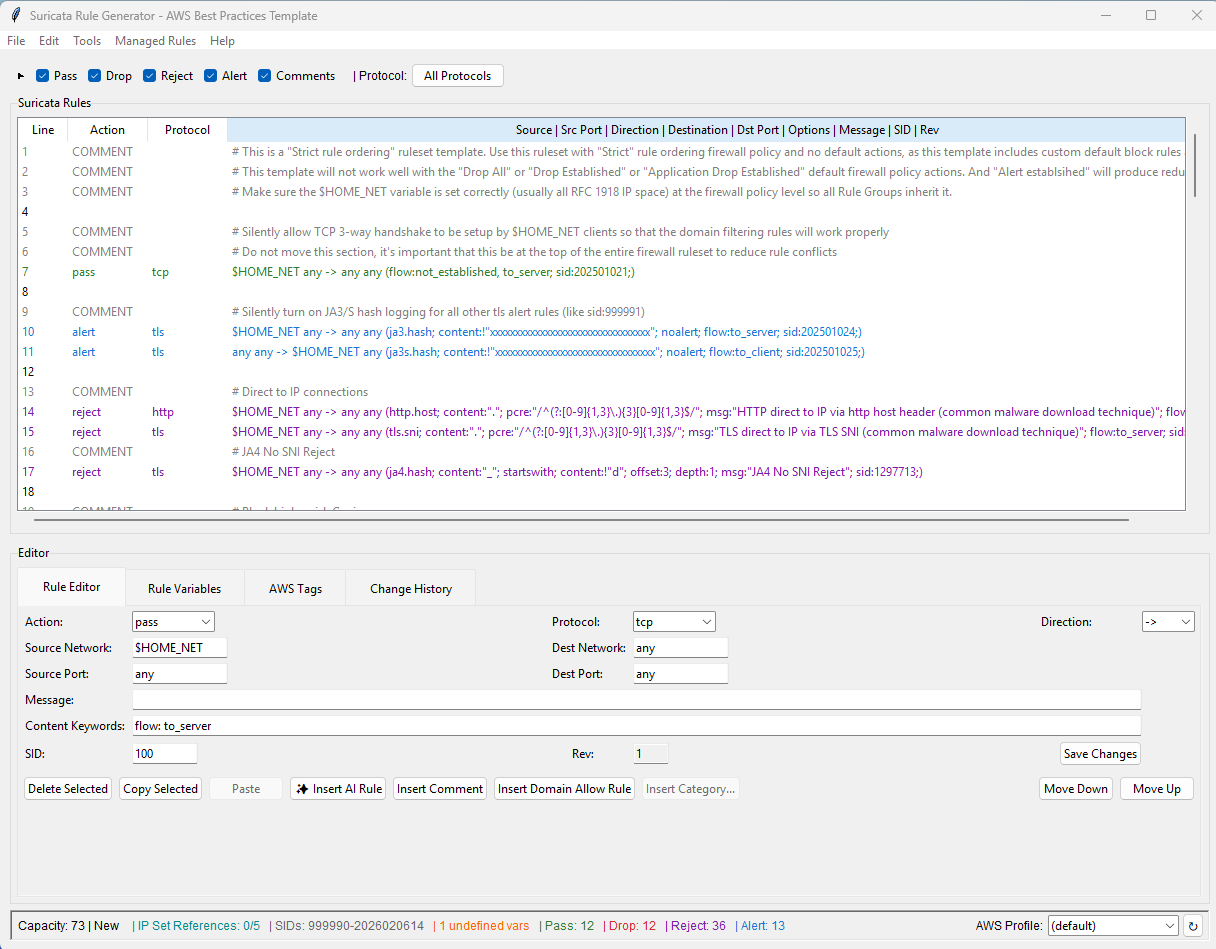Select line 15 reject tls.sni rule

coord(601,432)
